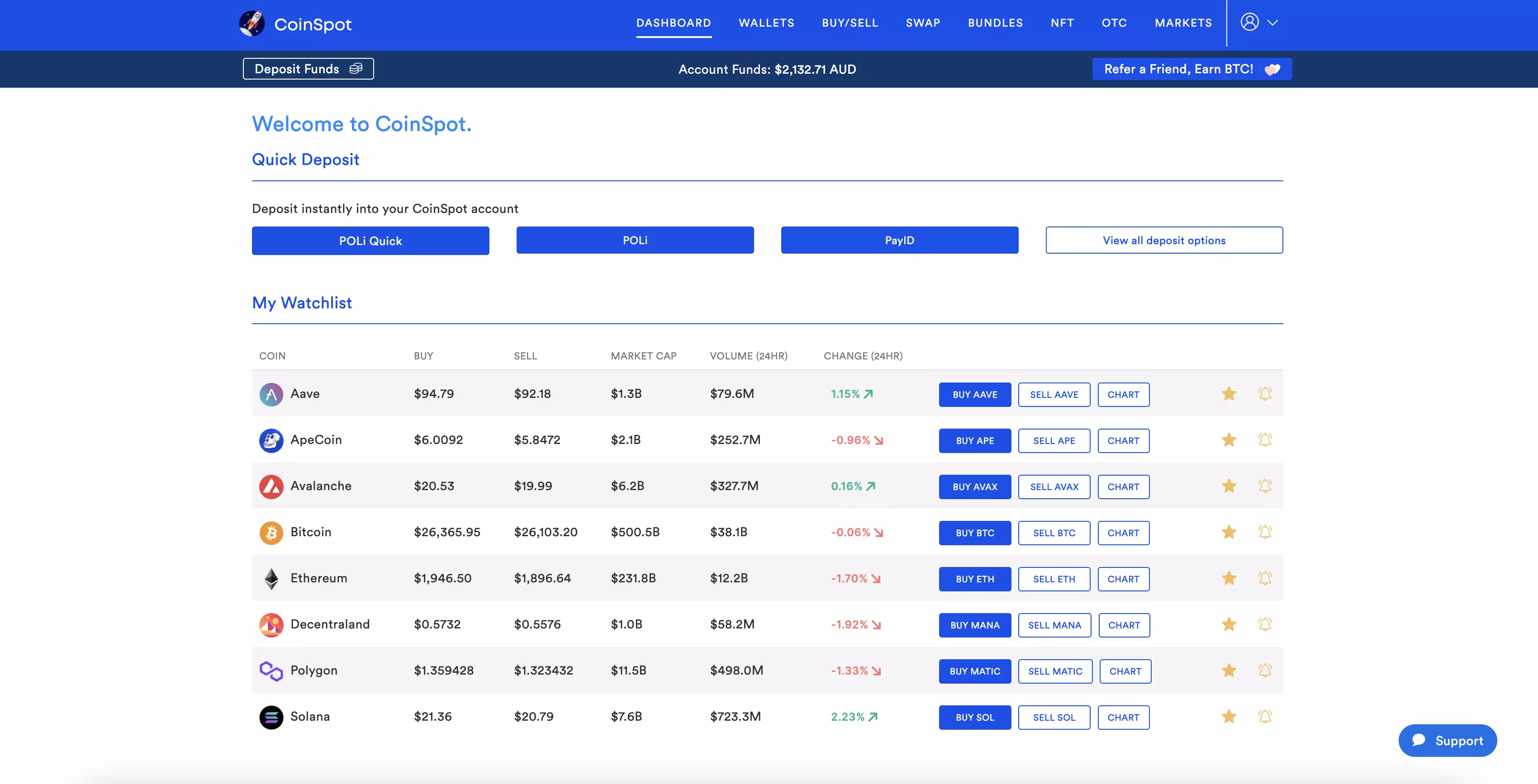Unfavorite ApeCoin with the star icon
Screen dimensions: 1538x784
(x=1229, y=440)
